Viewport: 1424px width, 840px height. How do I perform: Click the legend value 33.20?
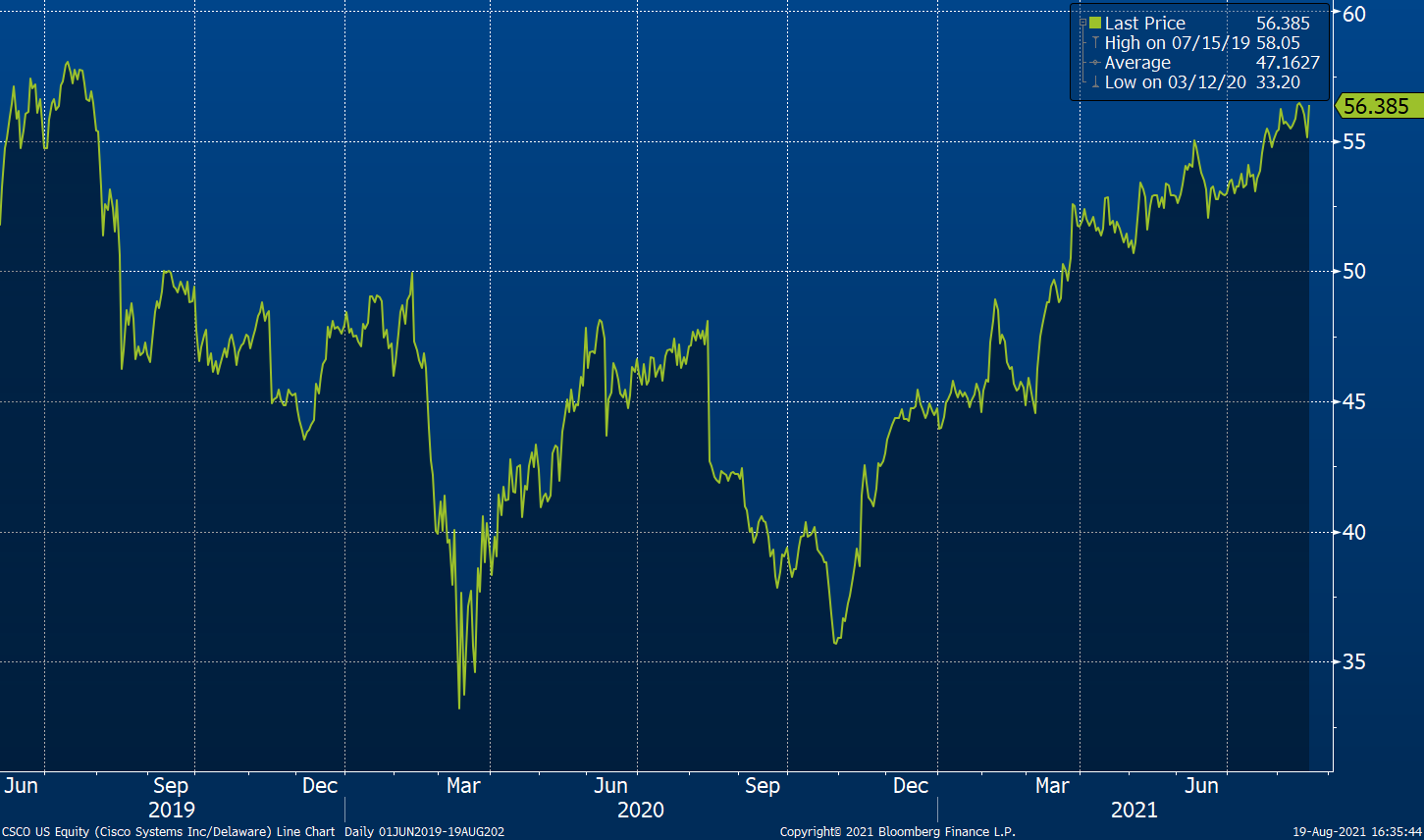(x=1278, y=82)
